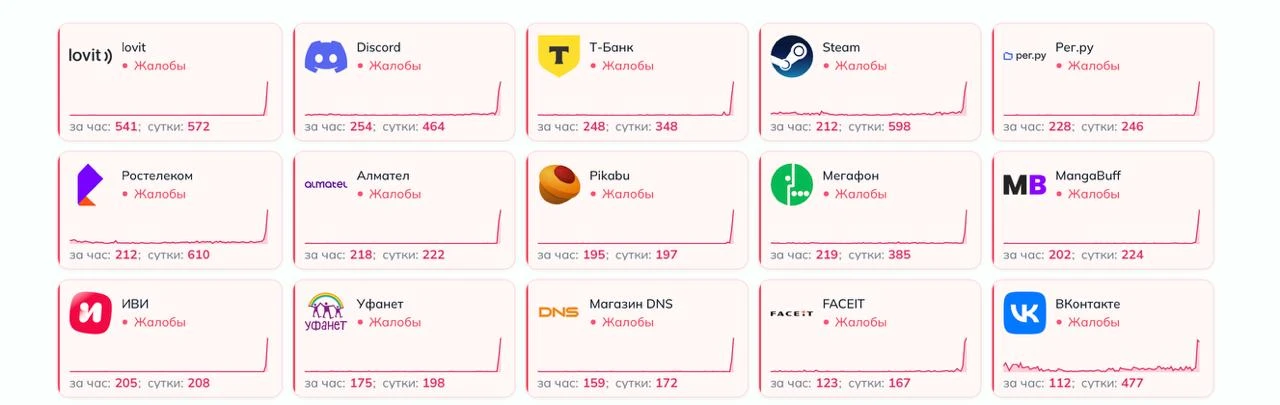1280x405 pixels.
Task: Open the ВКонтакте logo icon
Action: click(1024, 313)
